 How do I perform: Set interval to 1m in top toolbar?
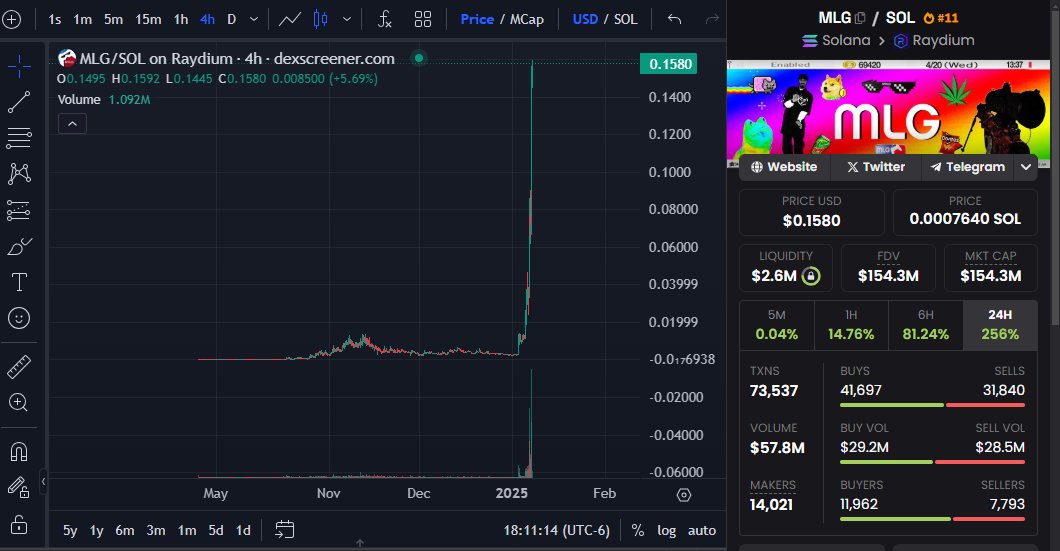click(x=82, y=20)
